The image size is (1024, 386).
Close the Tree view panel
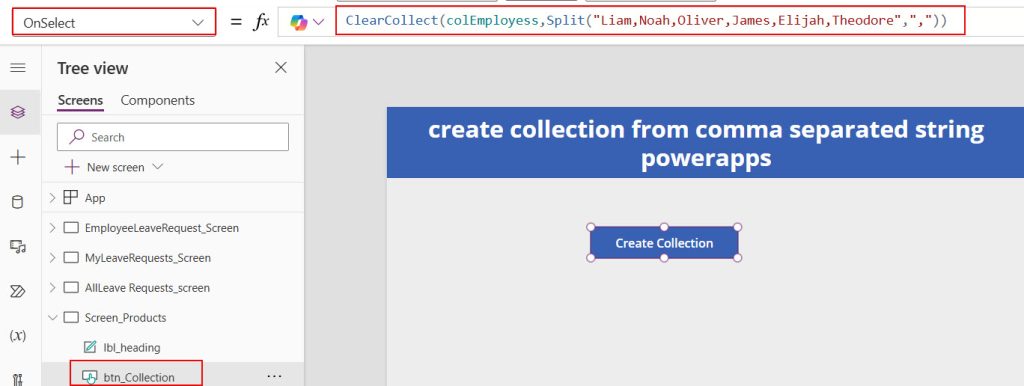pos(281,67)
